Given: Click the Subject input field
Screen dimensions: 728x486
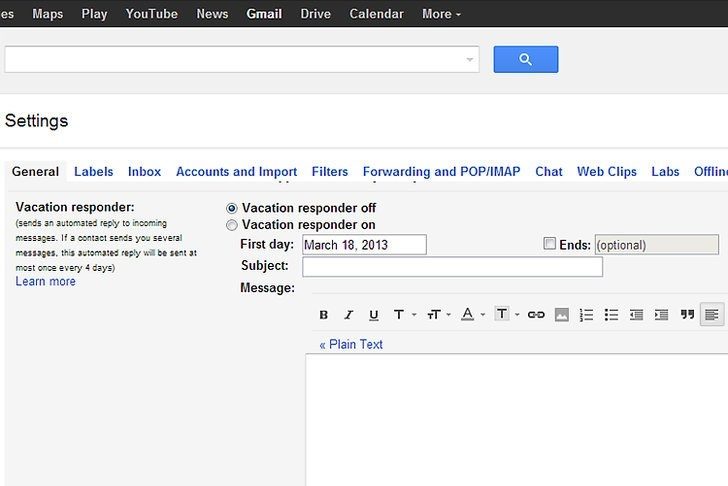Looking at the screenshot, I should [452, 267].
